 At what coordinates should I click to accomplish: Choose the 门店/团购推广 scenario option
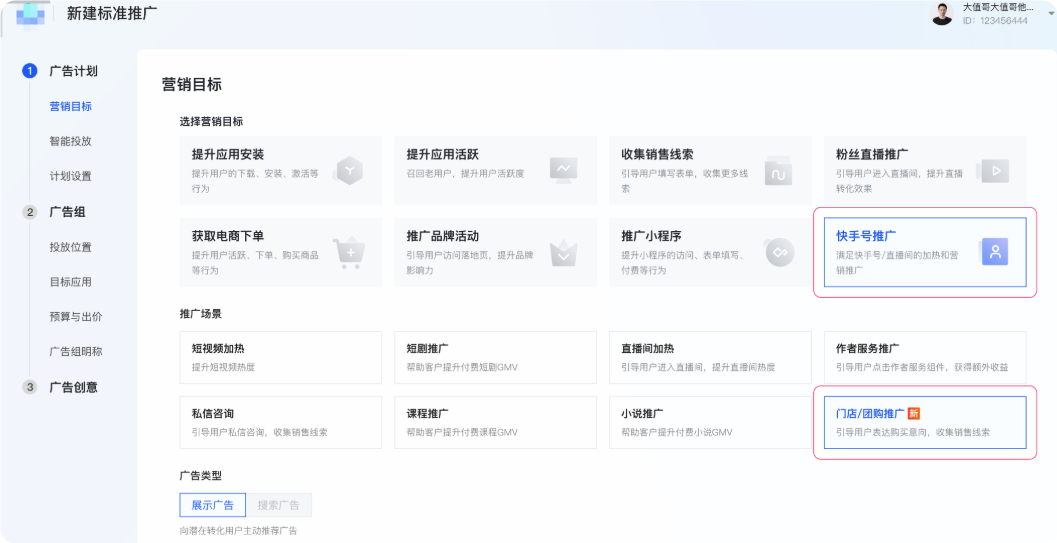[925, 422]
